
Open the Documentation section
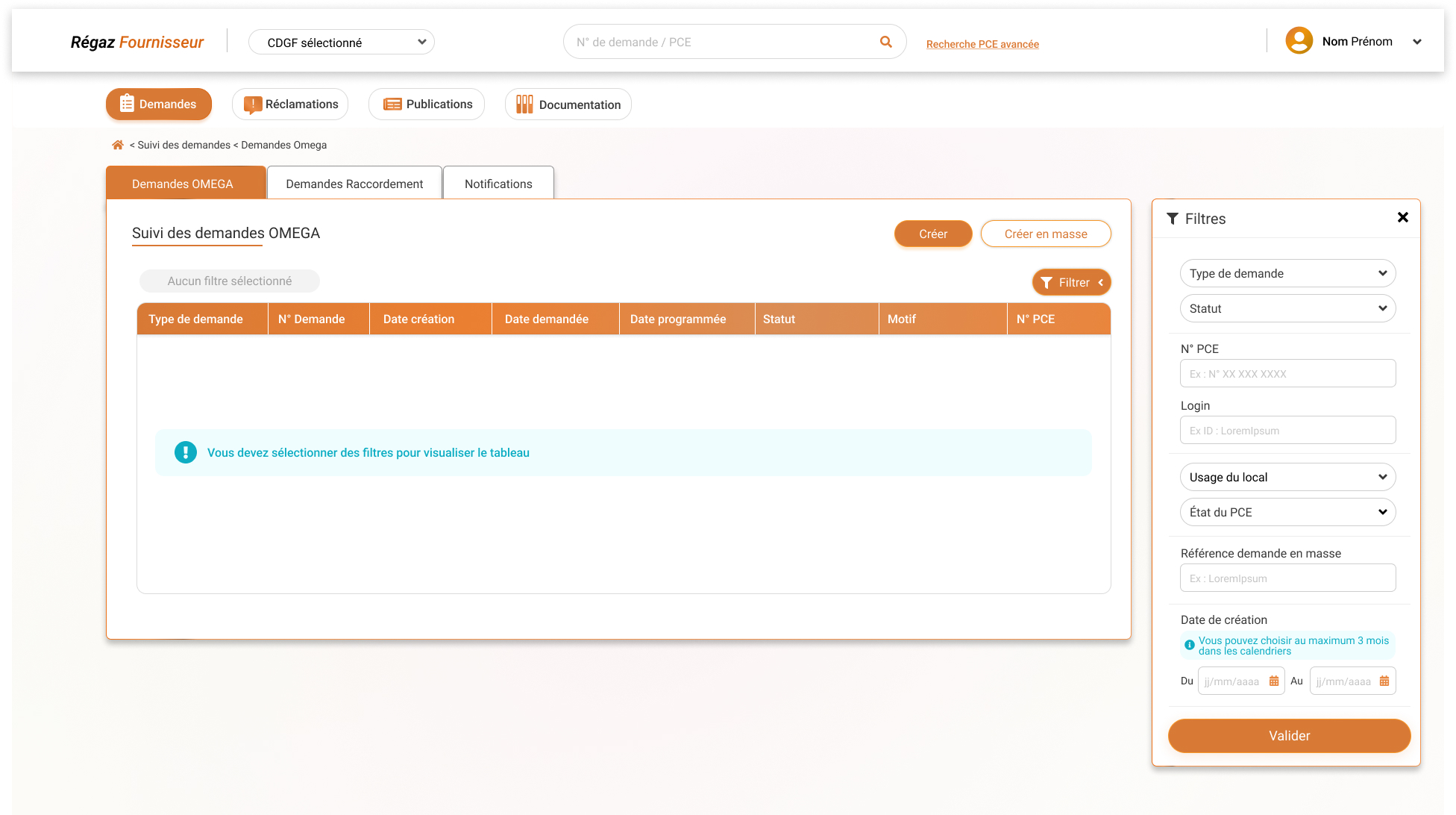pyautogui.click(x=568, y=104)
